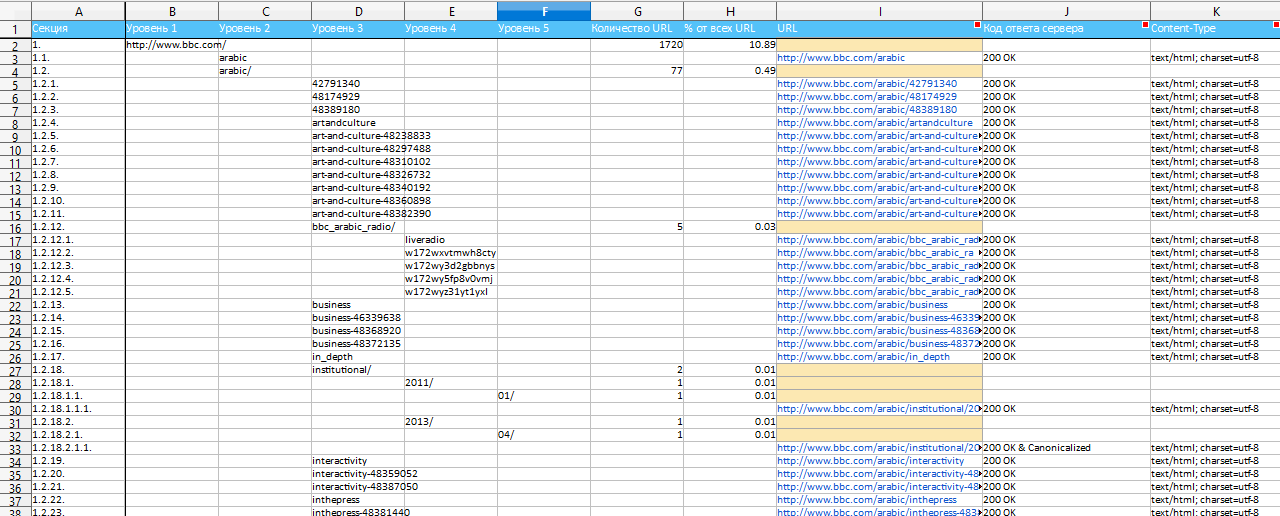Click the "200 OK & Canonicalized" cell
This screenshot has height=516, width=1280.
1066,448
